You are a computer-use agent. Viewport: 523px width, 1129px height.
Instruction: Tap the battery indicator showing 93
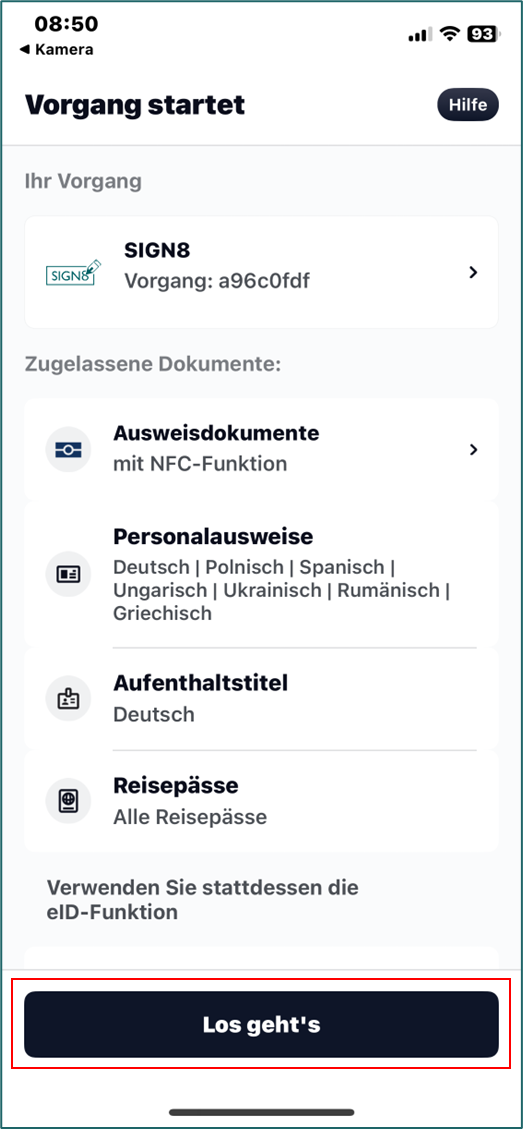483,34
